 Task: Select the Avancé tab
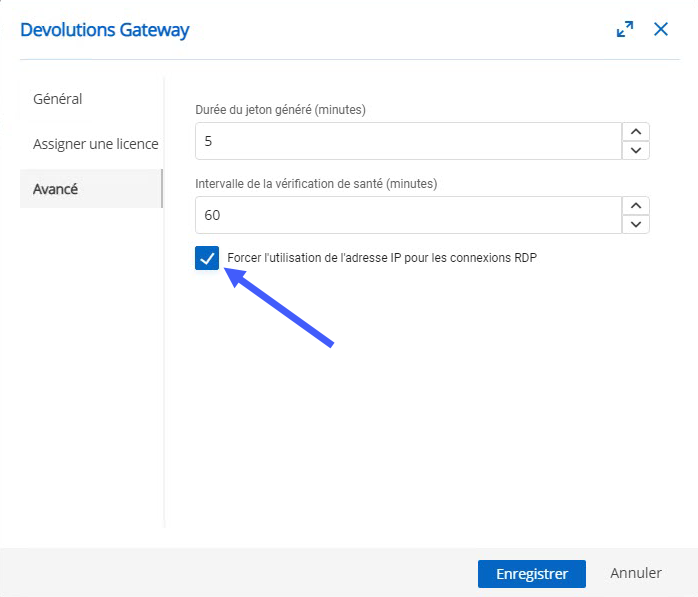point(56,188)
